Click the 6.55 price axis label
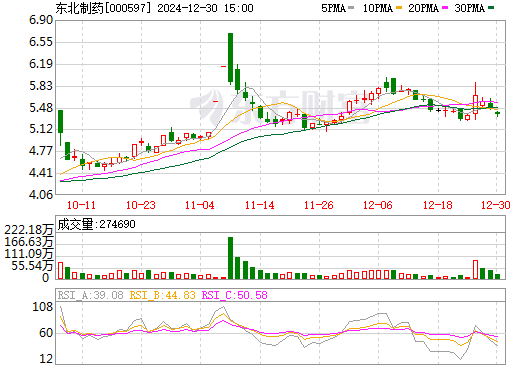 41,42
